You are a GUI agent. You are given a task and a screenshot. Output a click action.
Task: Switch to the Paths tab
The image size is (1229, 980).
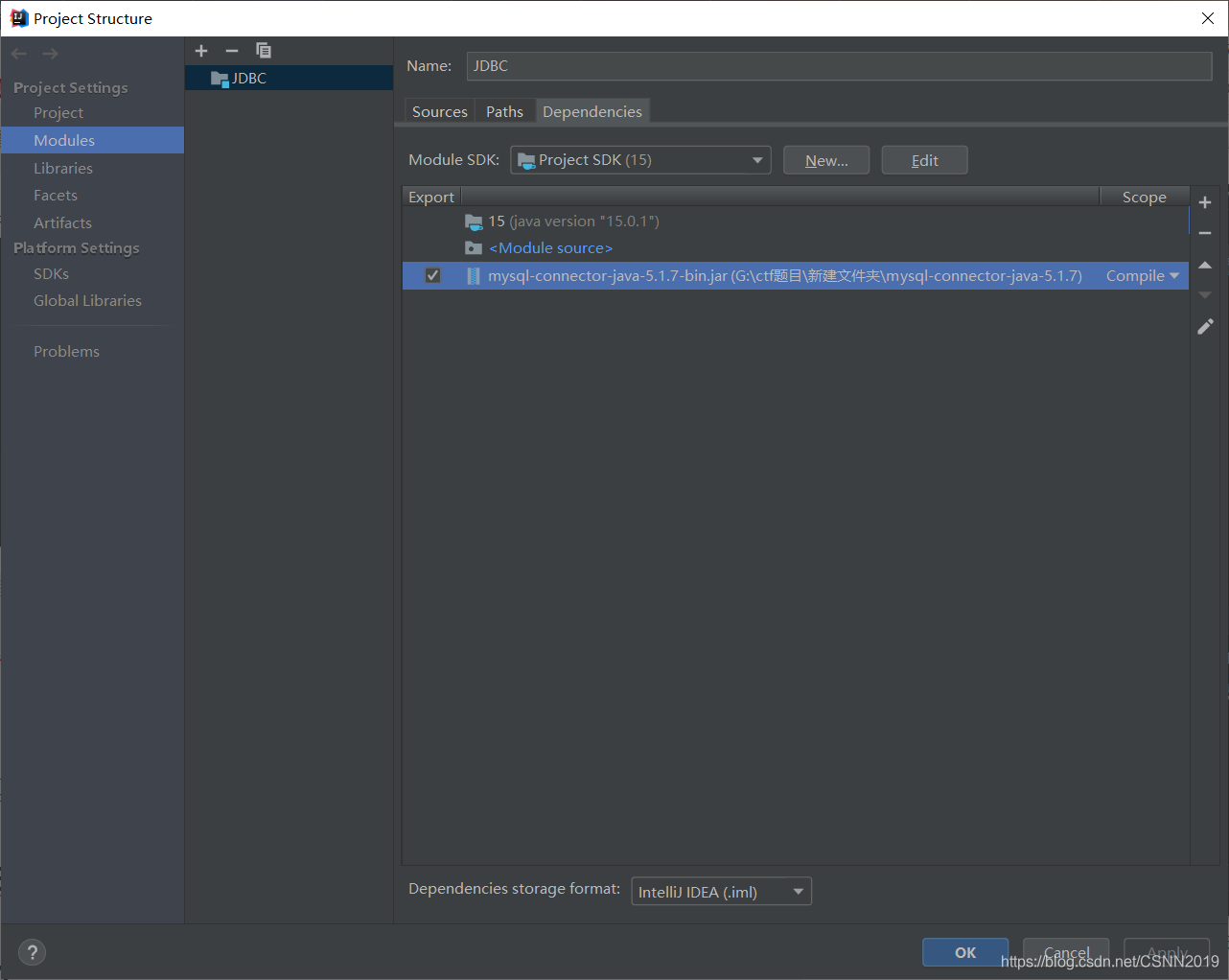pos(504,111)
